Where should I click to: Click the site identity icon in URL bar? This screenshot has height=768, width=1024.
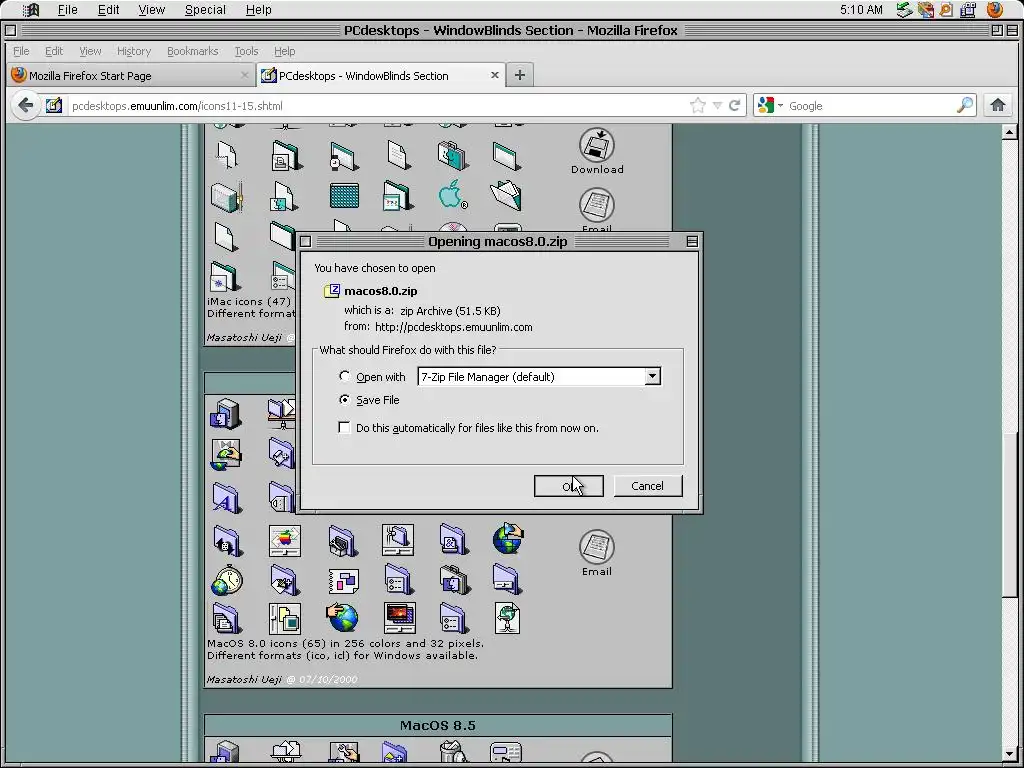(x=54, y=105)
